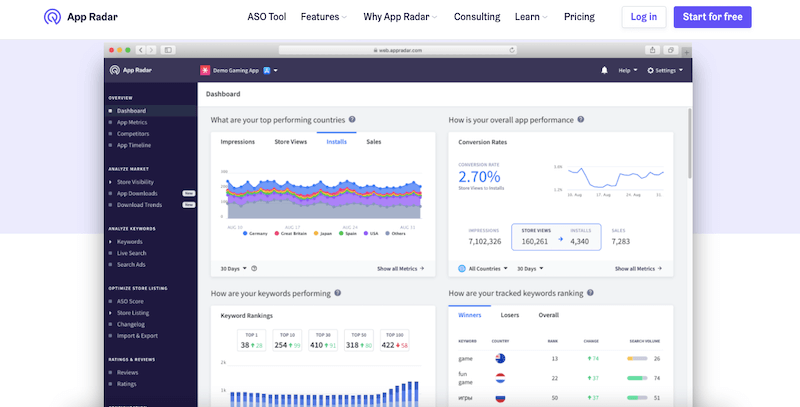Select the Store Views to Installs box
The image size is (800, 407).
click(556, 237)
